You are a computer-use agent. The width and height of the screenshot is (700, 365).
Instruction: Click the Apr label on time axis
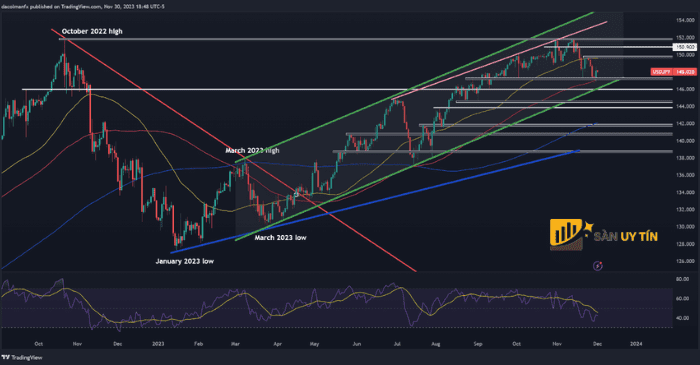click(277, 344)
